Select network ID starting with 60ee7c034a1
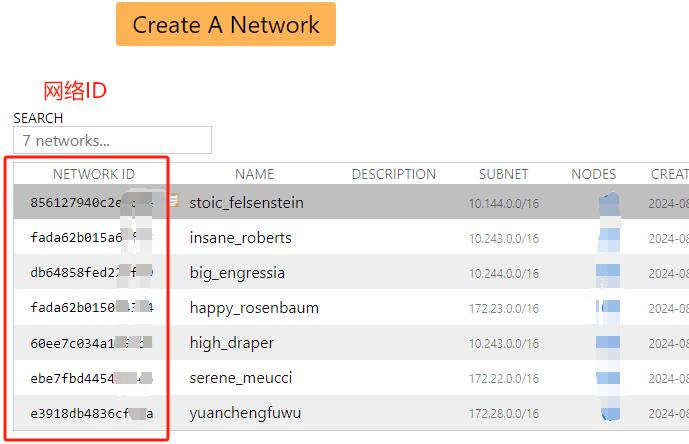This screenshot has height=444, width=689. [x=91, y=343]
